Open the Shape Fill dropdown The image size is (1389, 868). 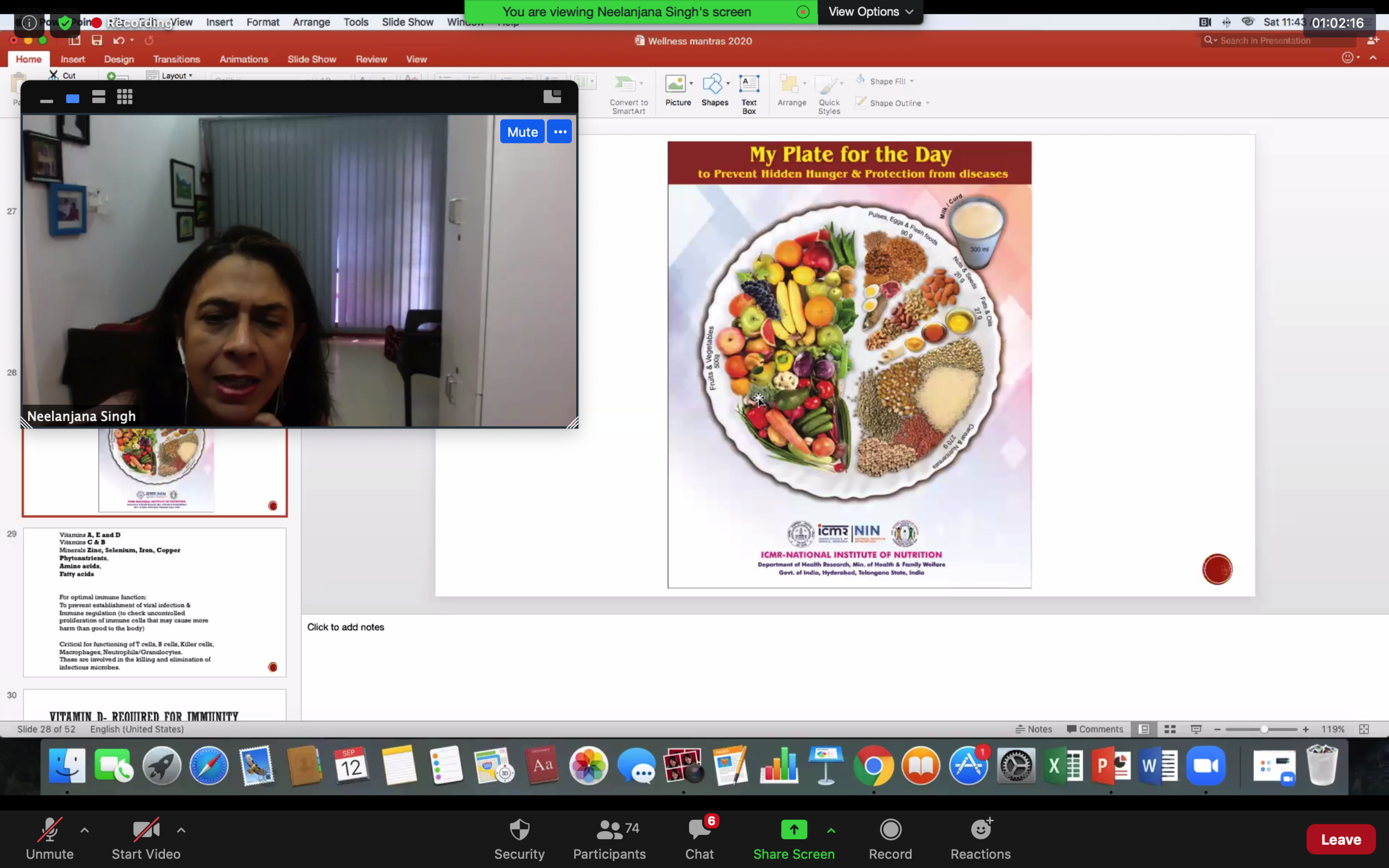pos(886,81)
